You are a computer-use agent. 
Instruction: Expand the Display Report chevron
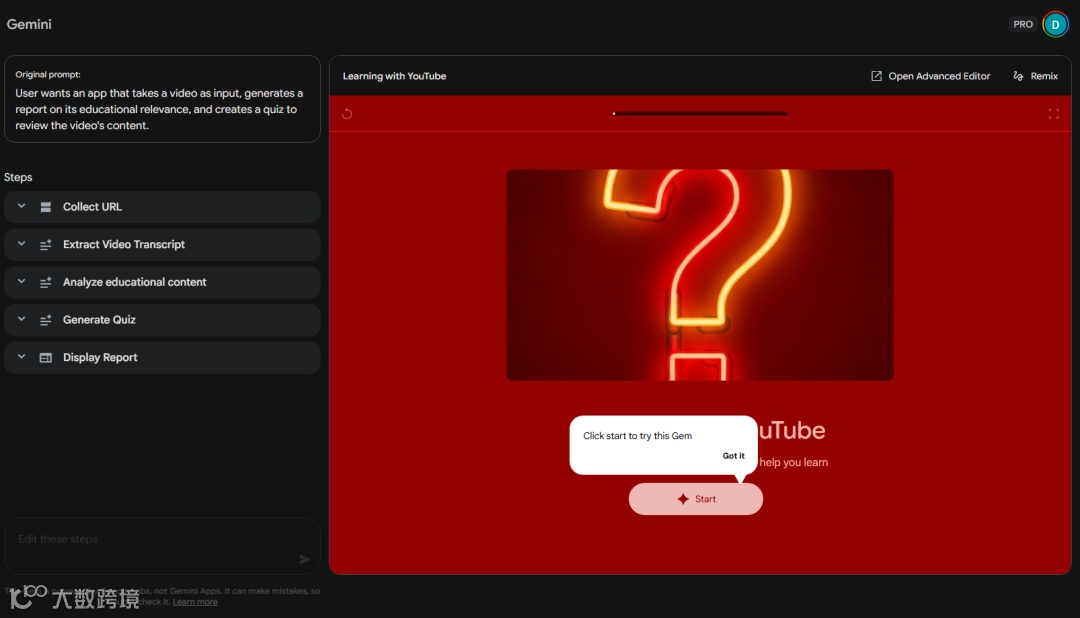(21, 357)
